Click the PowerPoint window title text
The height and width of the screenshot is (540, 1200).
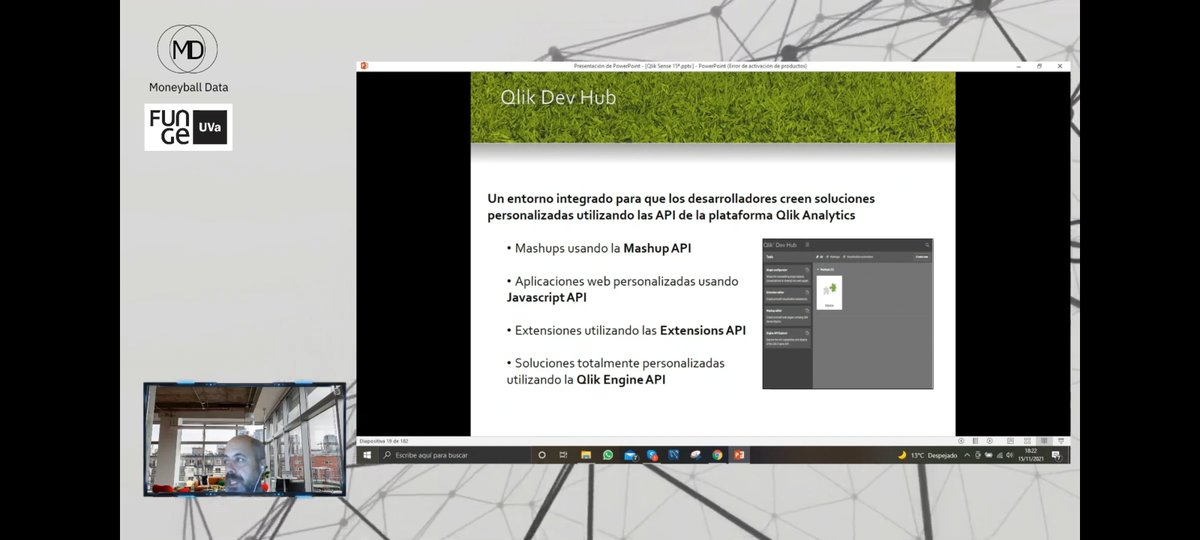(x=690, y=65)
